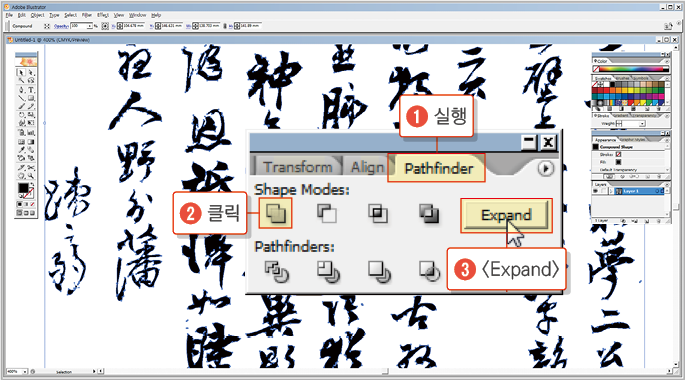
Task: Open the Object menu
Action: [x=37, y=15]
